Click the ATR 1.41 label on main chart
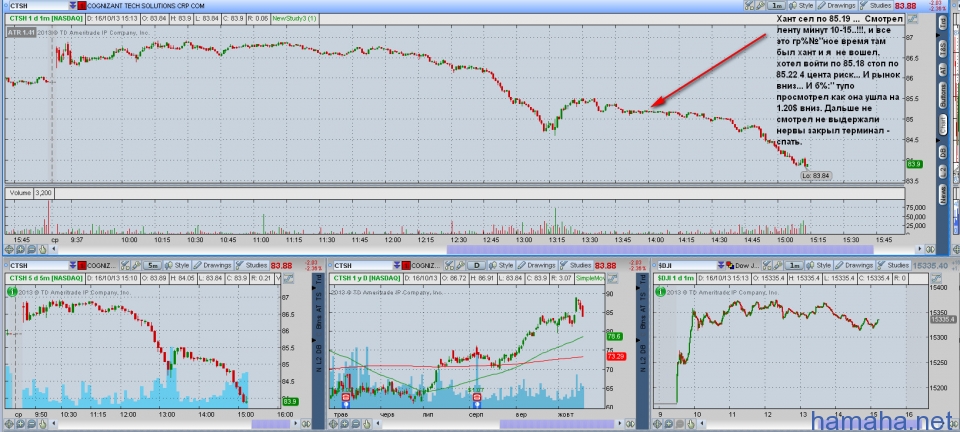The image size is (960, 432). [x=21, y=32]
